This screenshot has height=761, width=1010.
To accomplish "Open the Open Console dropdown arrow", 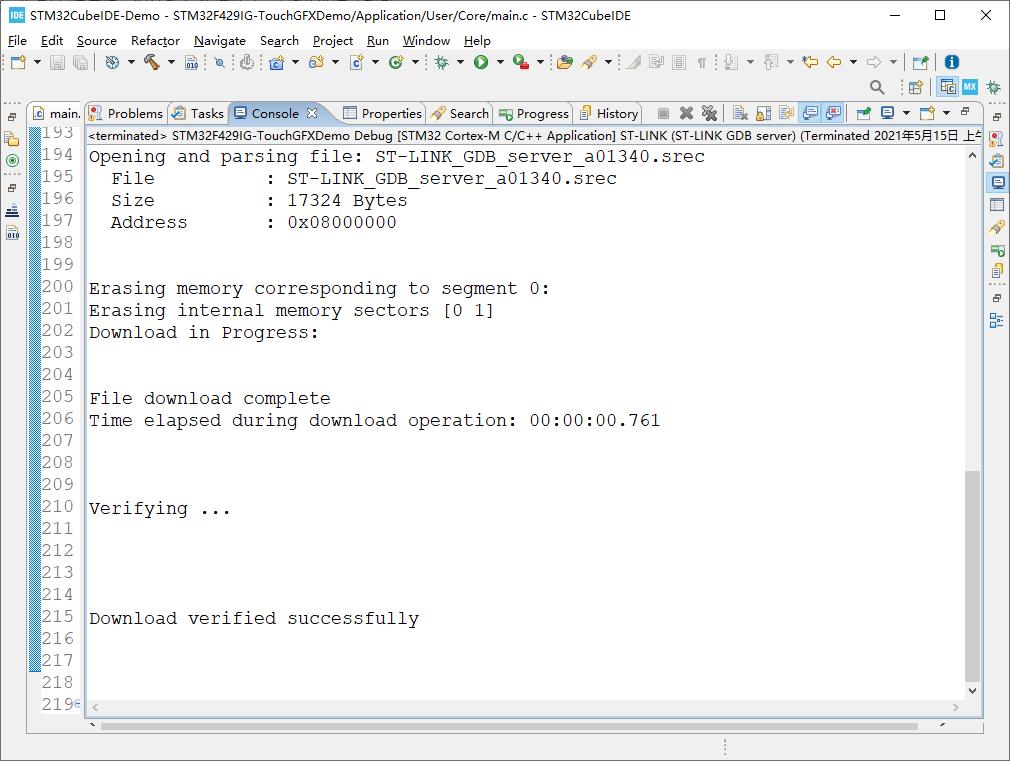I will (x=946, y=113).
